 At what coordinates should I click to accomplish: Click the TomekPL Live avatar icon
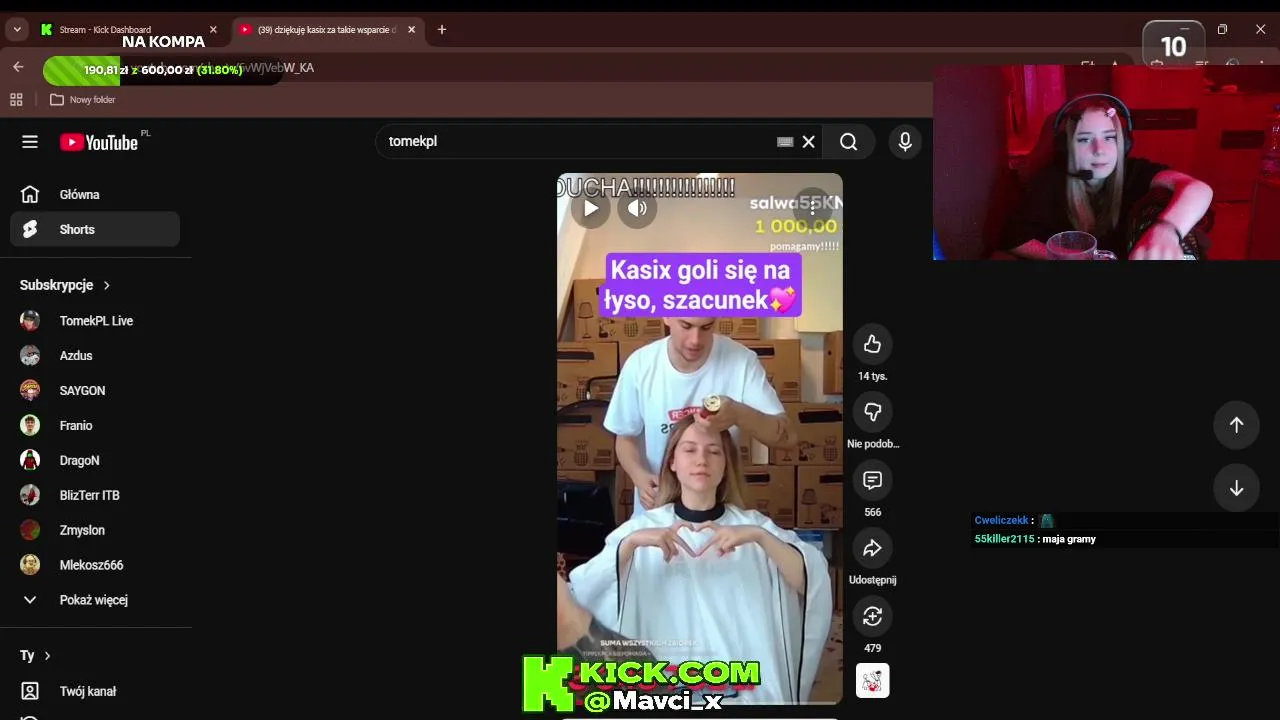point(30,321)
